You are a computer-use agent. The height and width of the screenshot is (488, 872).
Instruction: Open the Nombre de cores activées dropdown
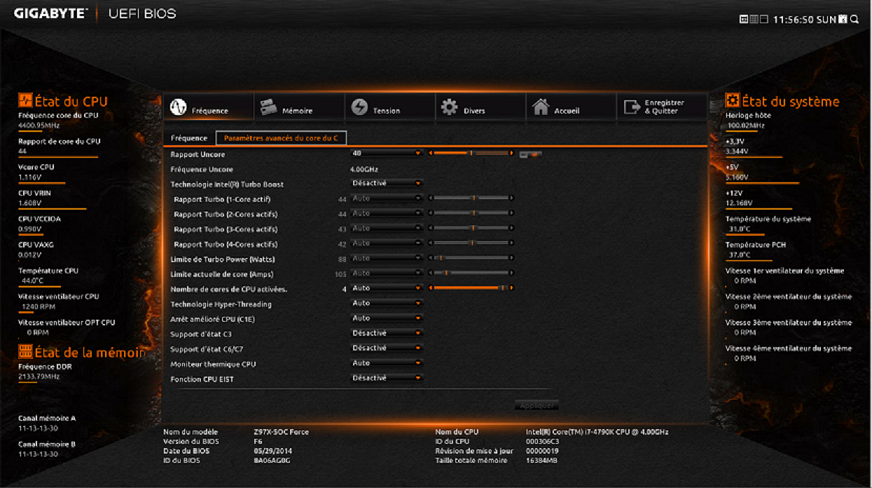[x=386, y=288]
